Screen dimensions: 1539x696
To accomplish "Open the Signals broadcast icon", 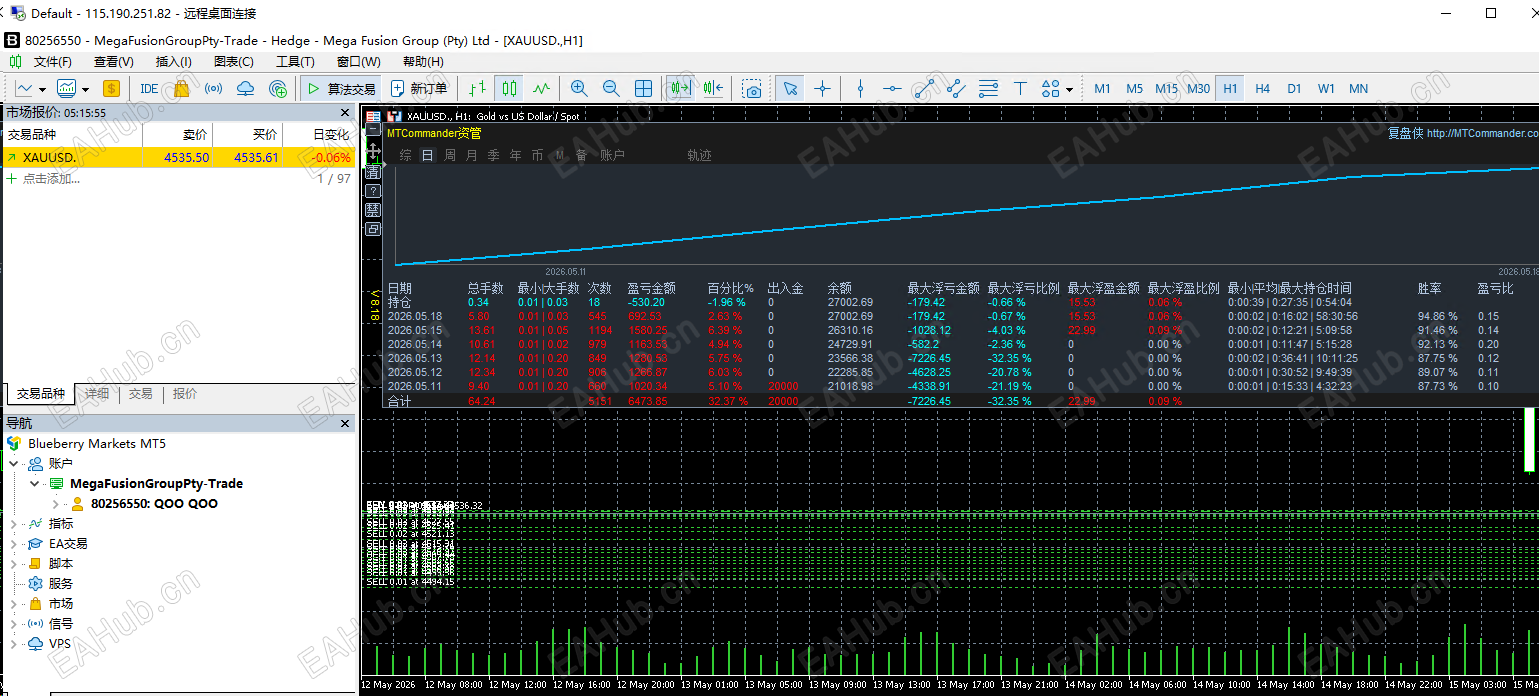I will tap(213, 88).
